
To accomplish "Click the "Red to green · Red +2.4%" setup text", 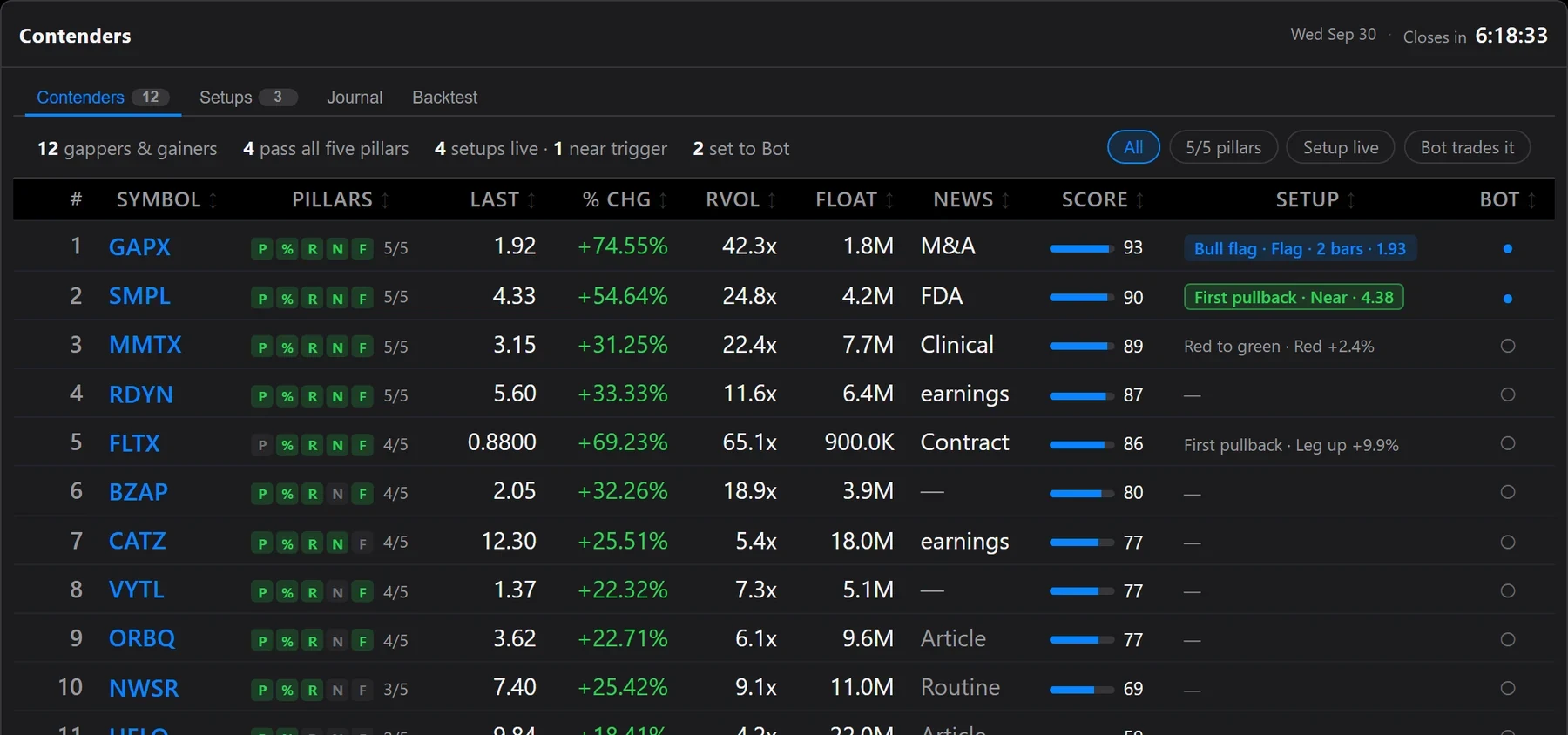I will [x=1279, y=347].
